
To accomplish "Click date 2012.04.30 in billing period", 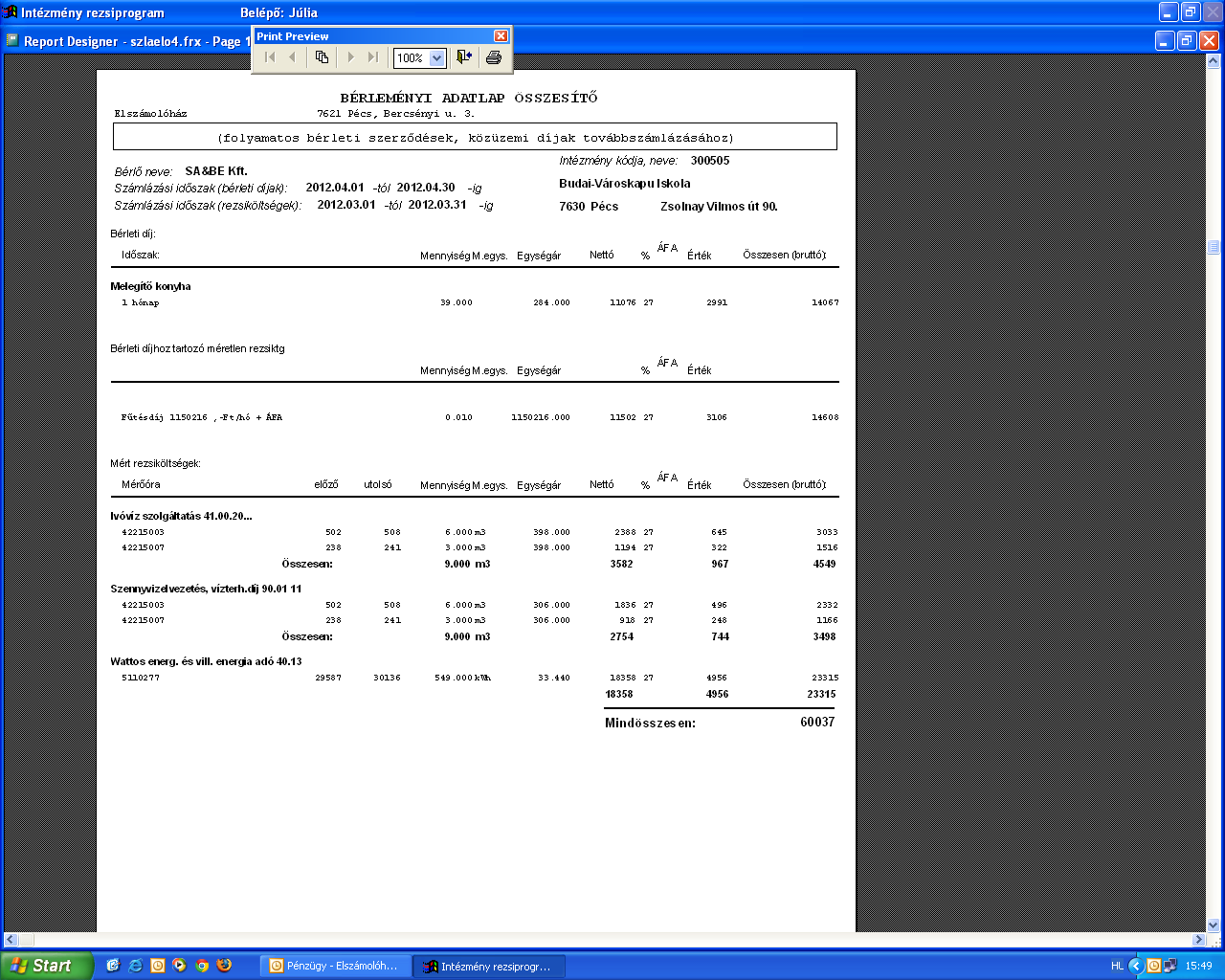I will (426, 188).
